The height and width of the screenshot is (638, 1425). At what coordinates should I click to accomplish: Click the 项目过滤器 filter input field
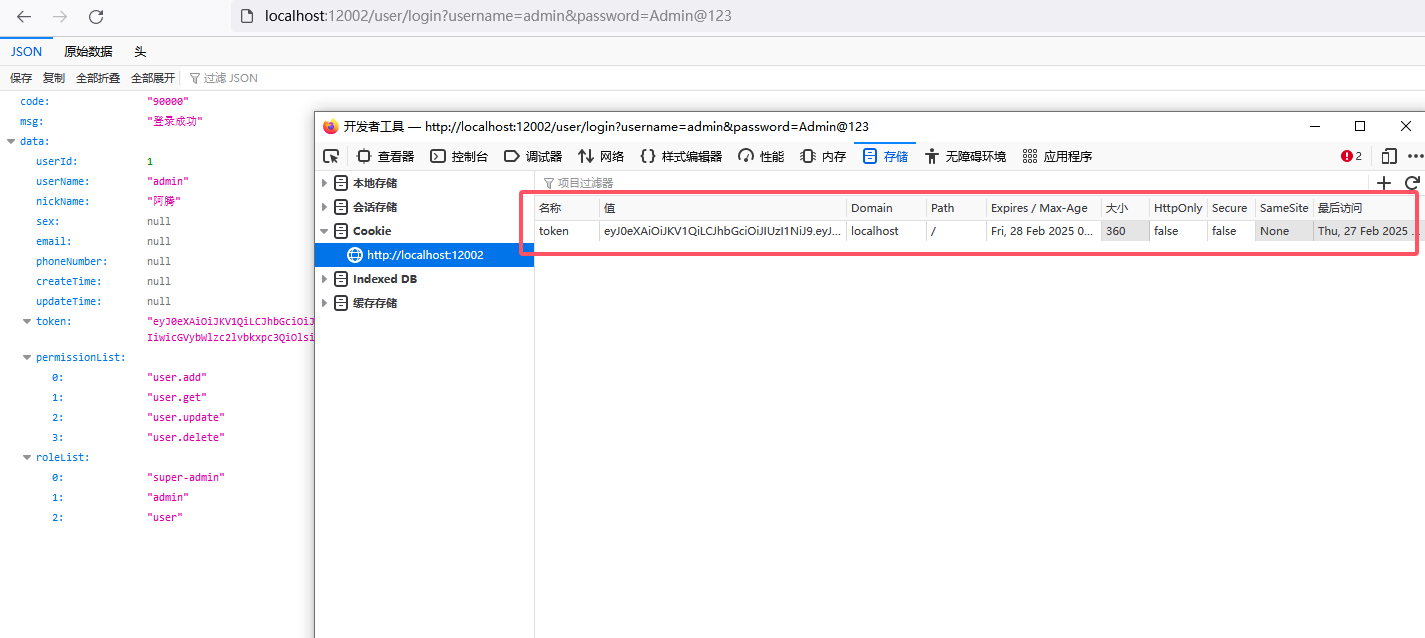tap(700, 183)
